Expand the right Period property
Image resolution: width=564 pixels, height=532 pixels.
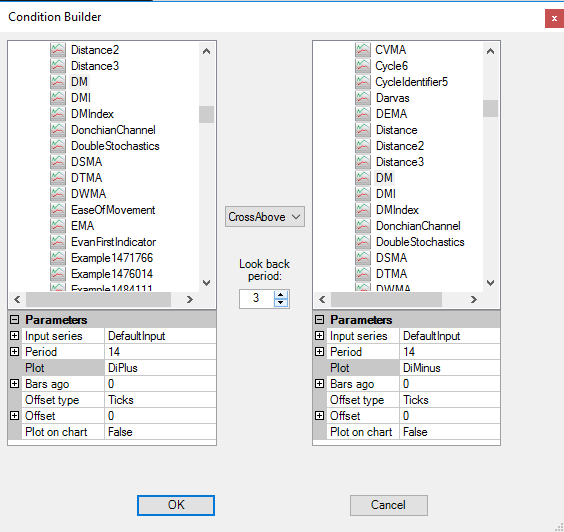click(x=319, y=351)
